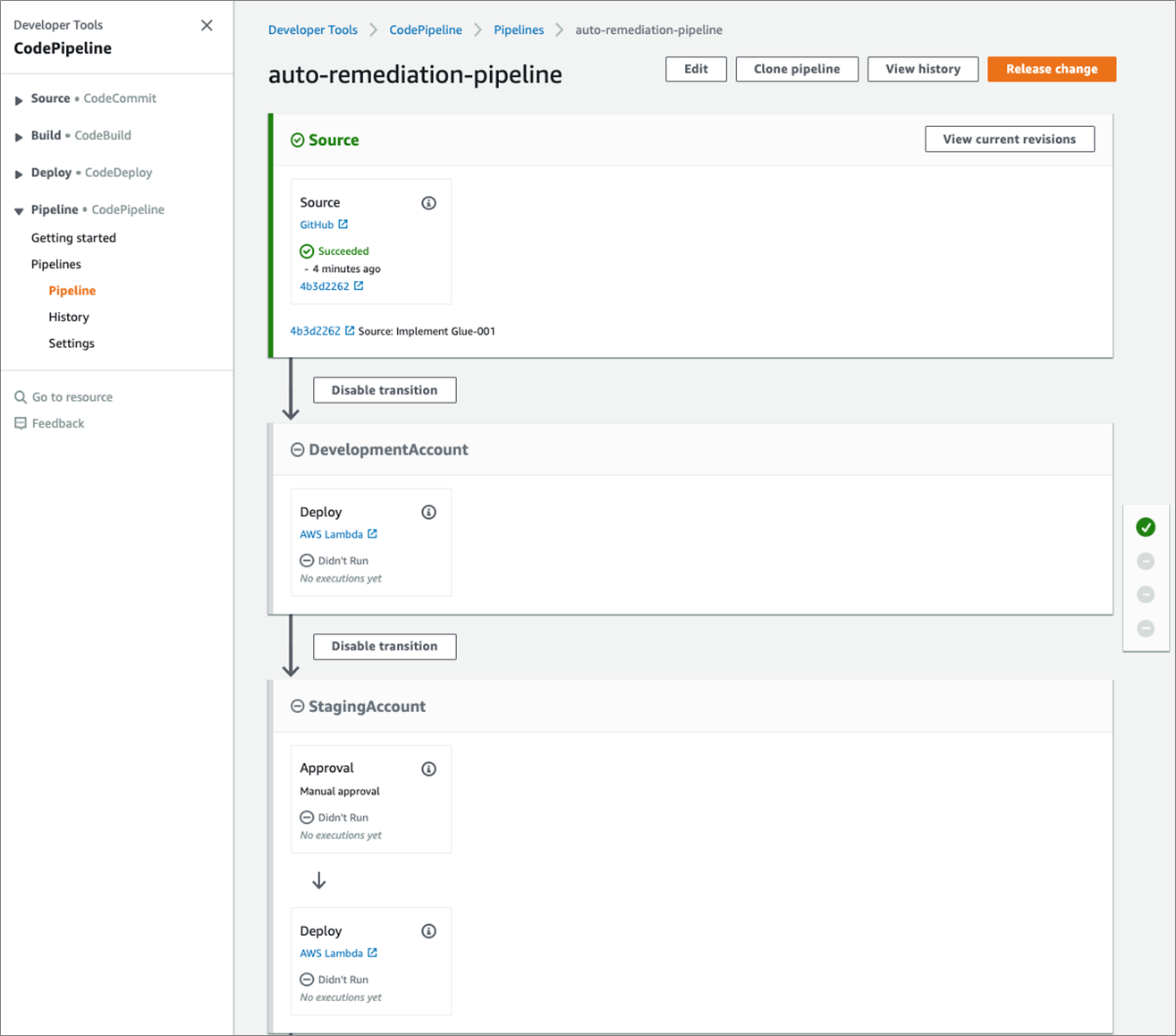Click the '4 minutes ago' timestamp
Screen dimensions: 1176x1036
(x=346, y=269)
